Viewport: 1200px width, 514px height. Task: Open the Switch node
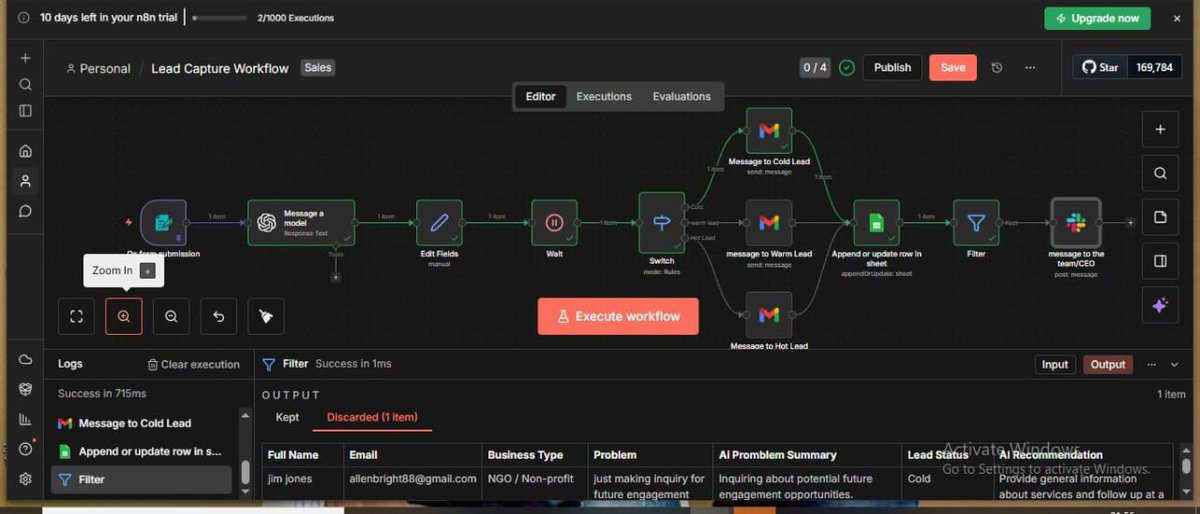pyautogui.click(x=662, y=223)
